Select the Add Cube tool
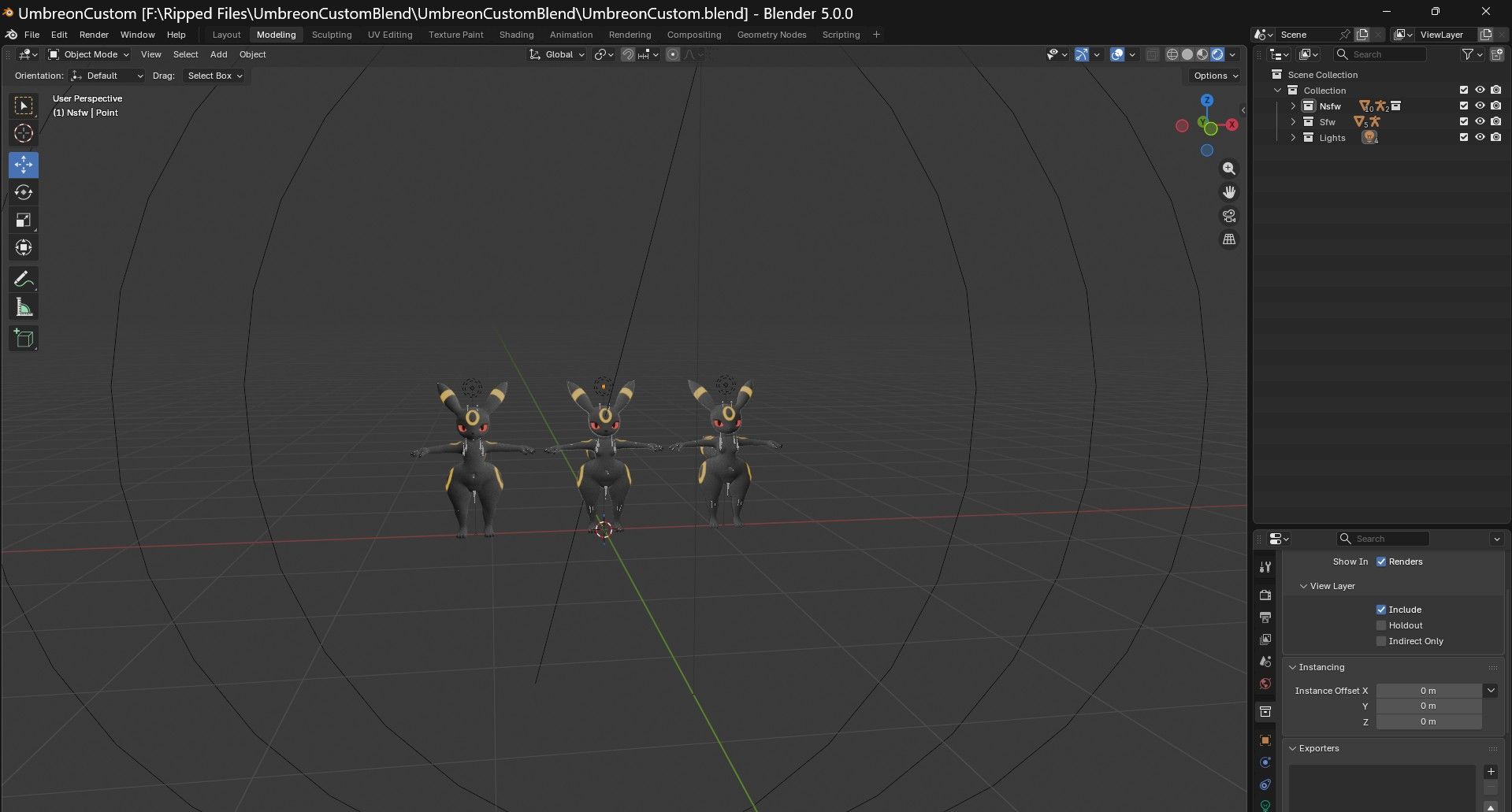Viewport: 1512px width, 812px height. tap(24, 339)
